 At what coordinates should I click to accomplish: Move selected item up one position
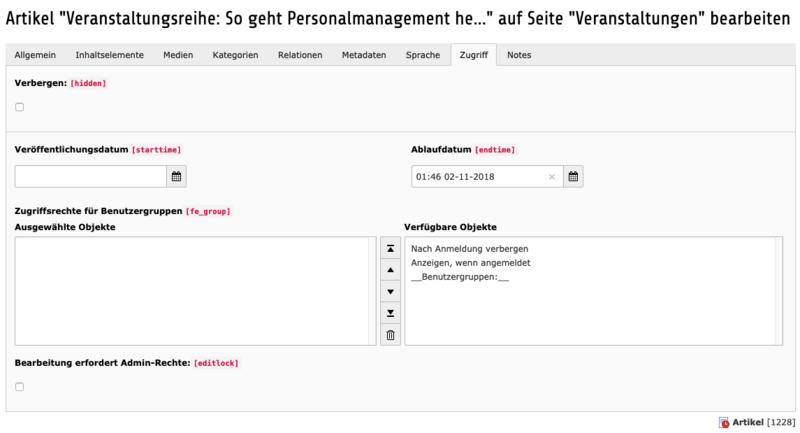pyautogui.click(x=390, y=270)
